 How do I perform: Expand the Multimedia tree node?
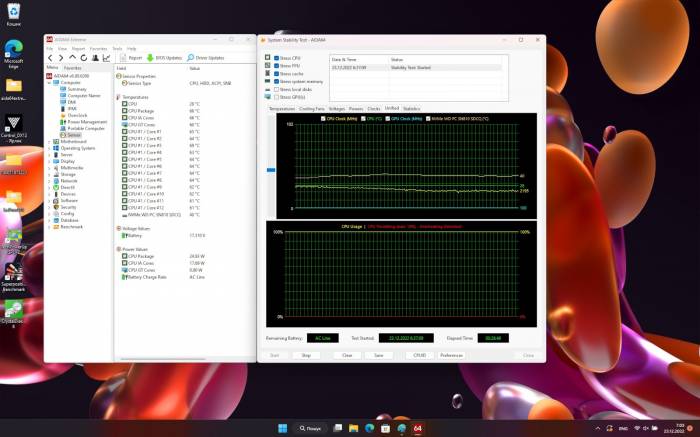pyautogui.click(x=49, y=168)
